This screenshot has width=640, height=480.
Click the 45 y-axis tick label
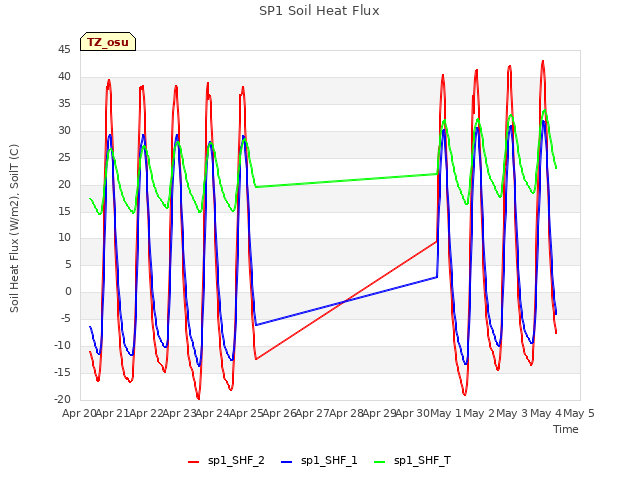coord(64,50)
